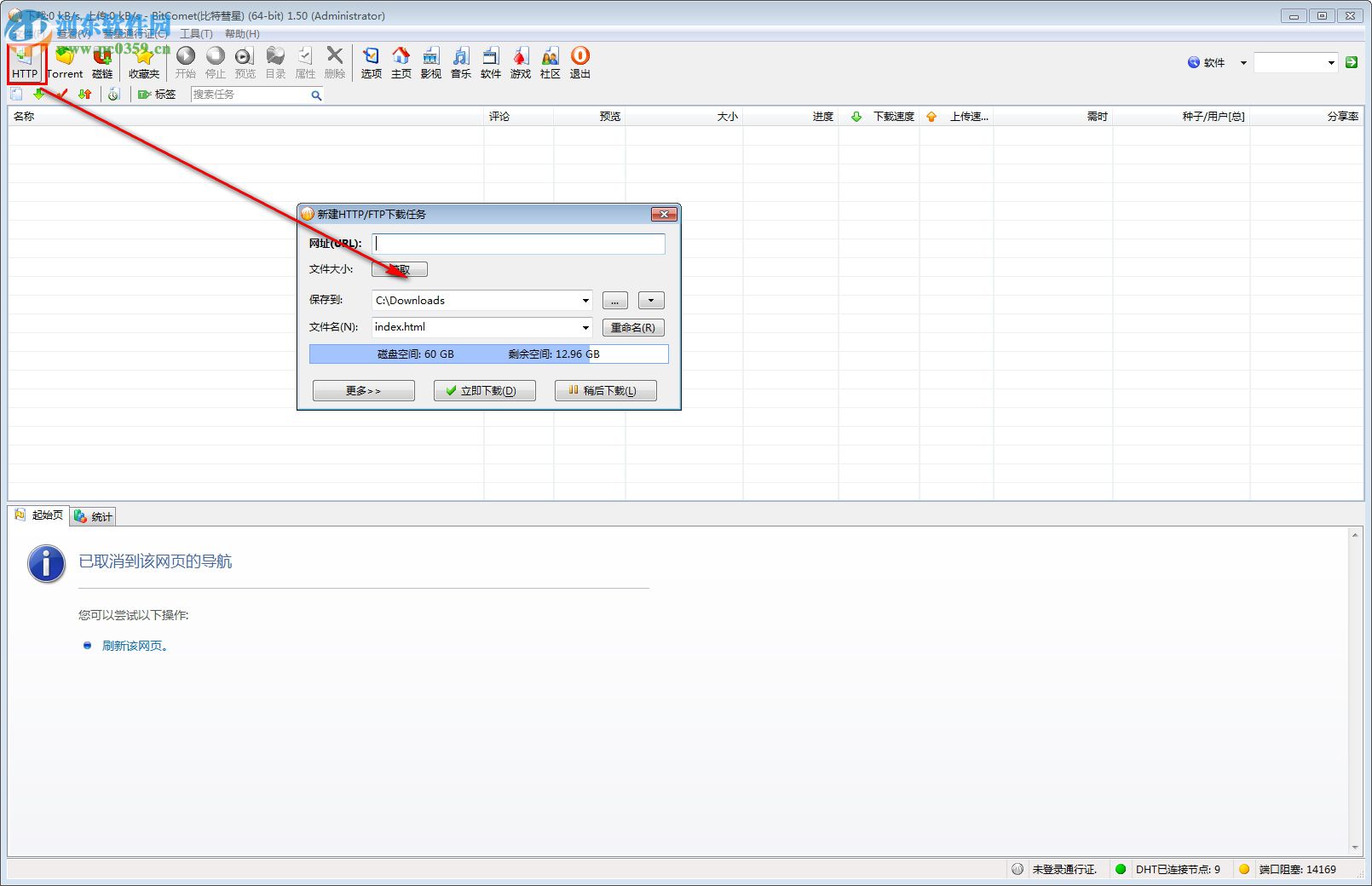Viewport: 1372px width, 886px height.
Task: Go to 主页 home page icon
Action: point(401,62)
